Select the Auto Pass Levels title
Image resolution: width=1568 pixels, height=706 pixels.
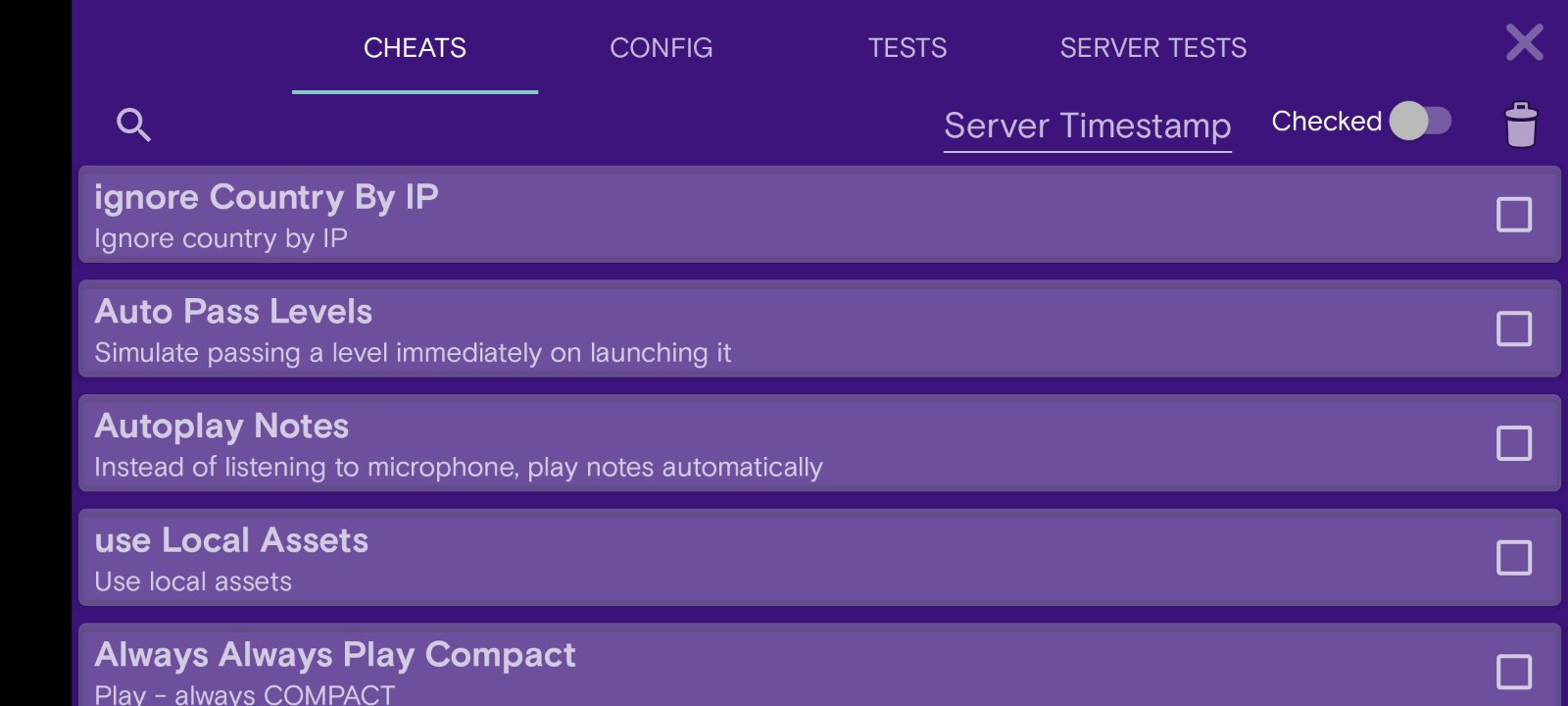coord(233,312)
